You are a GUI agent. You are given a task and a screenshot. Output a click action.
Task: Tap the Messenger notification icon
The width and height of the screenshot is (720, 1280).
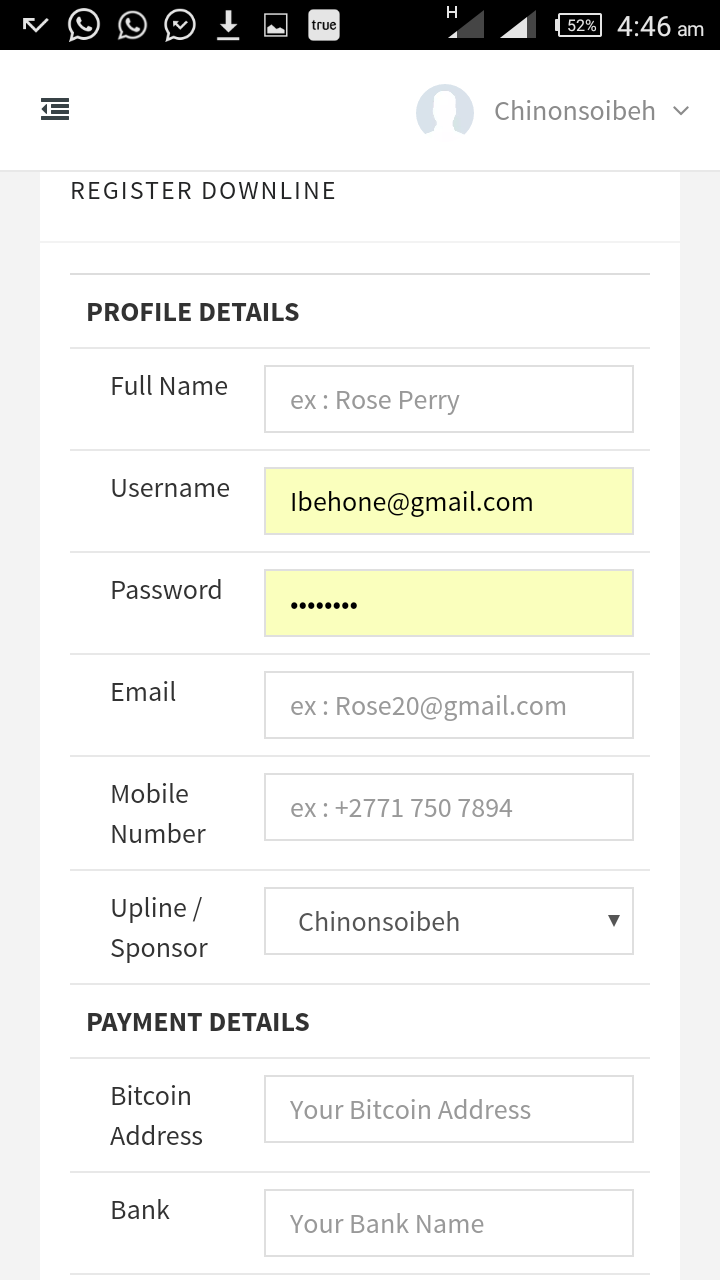pos(180,26)
